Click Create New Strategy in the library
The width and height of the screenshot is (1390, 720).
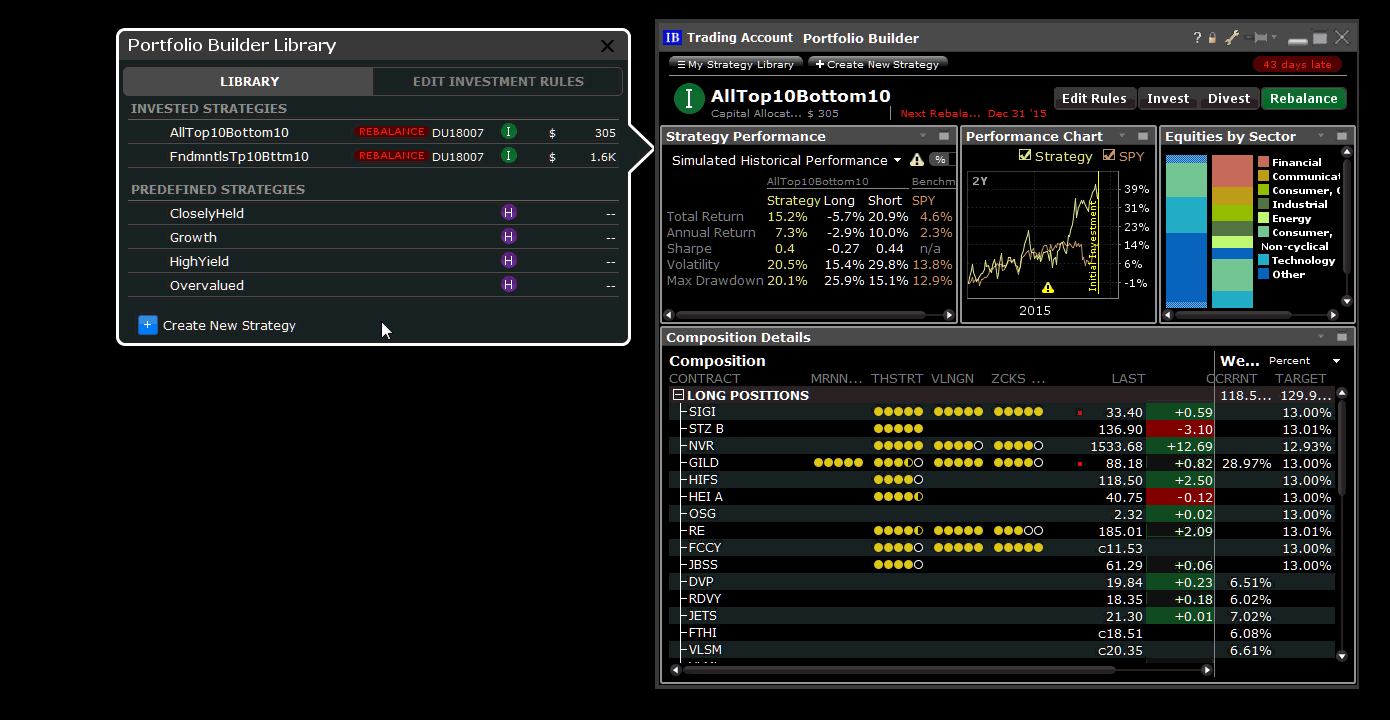pos(229,325)
